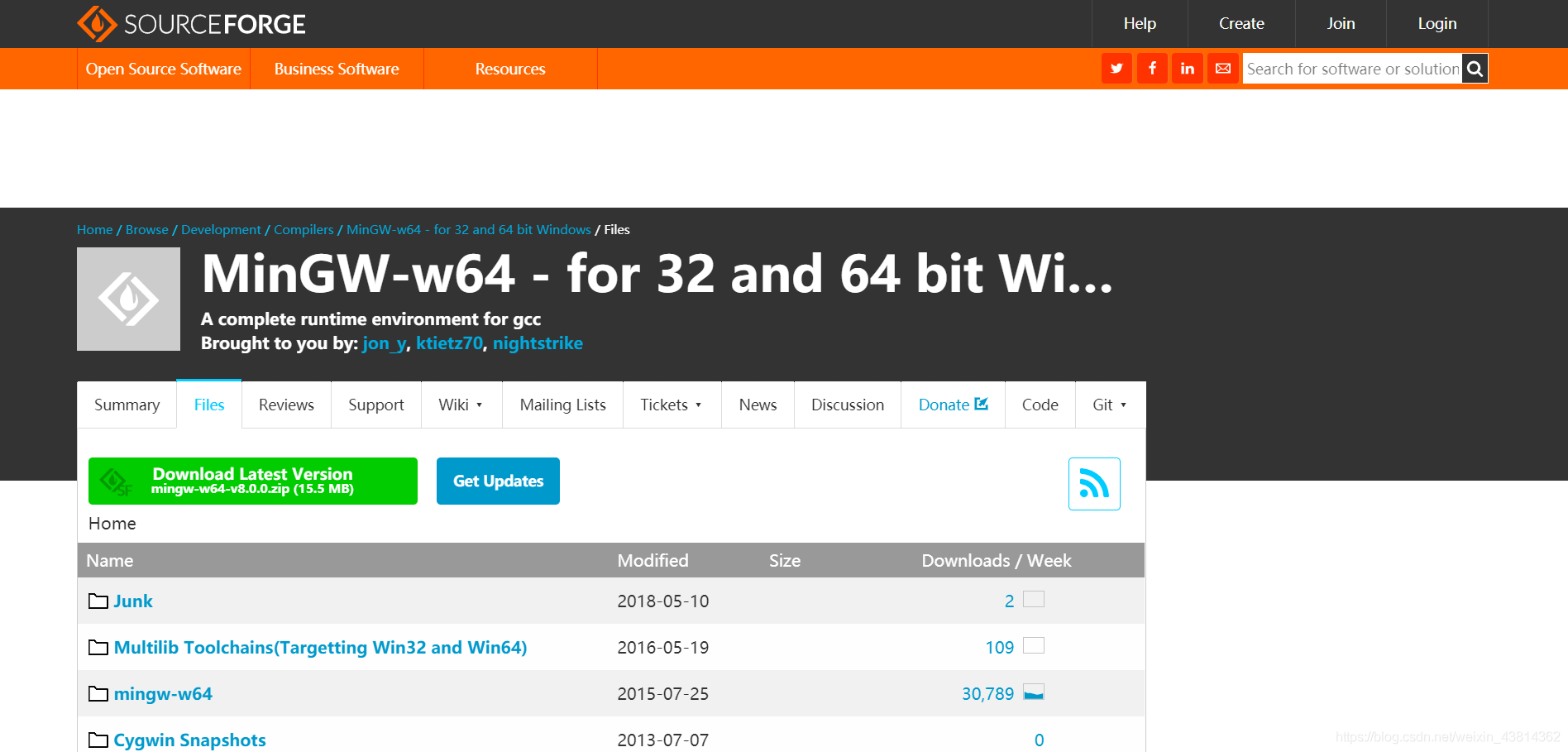Open the Resources menu
The image size is (1568, 752).
510,69
